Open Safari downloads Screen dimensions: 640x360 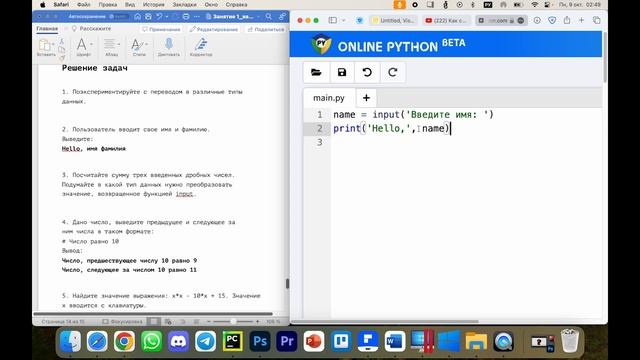coord(537,20)
